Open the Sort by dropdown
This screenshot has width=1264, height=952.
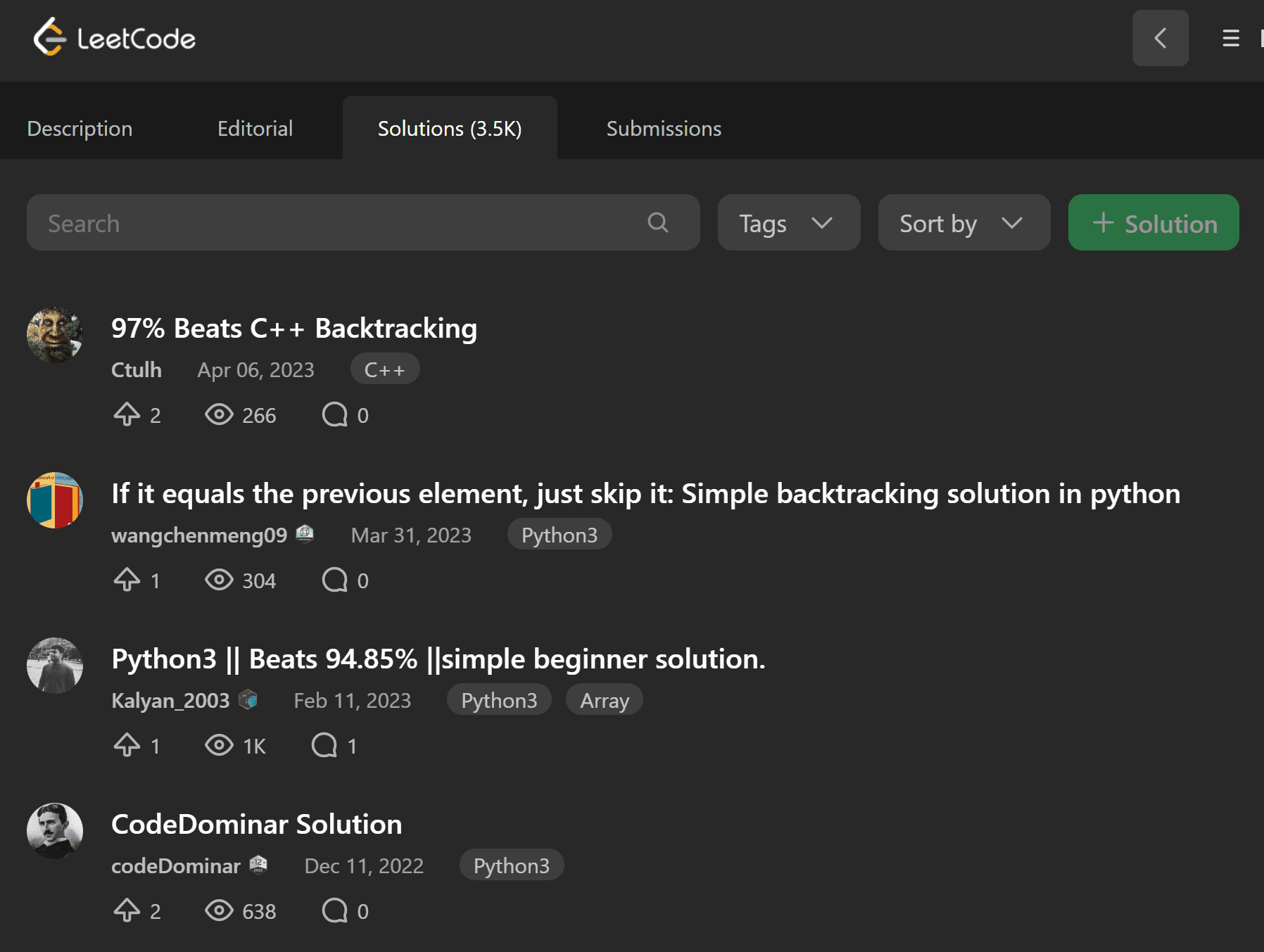click(x=963, y=222)
